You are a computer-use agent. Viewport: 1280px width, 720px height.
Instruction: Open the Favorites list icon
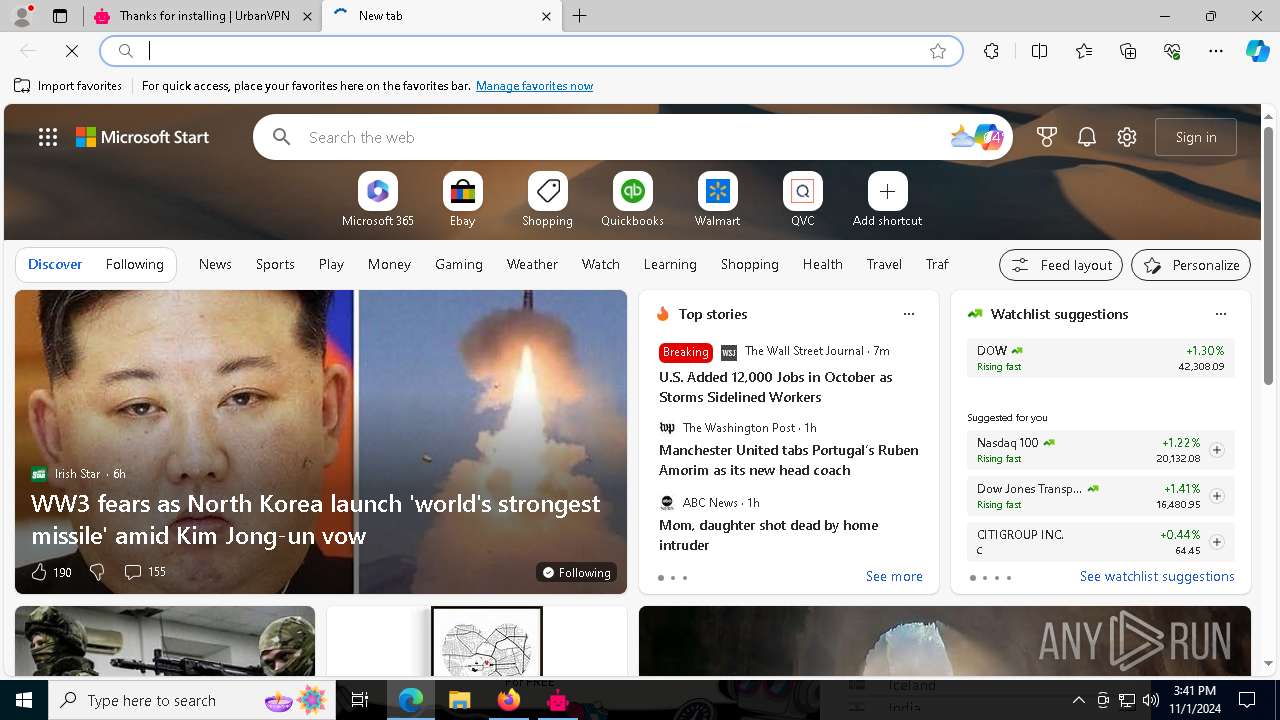[1084, 51]
